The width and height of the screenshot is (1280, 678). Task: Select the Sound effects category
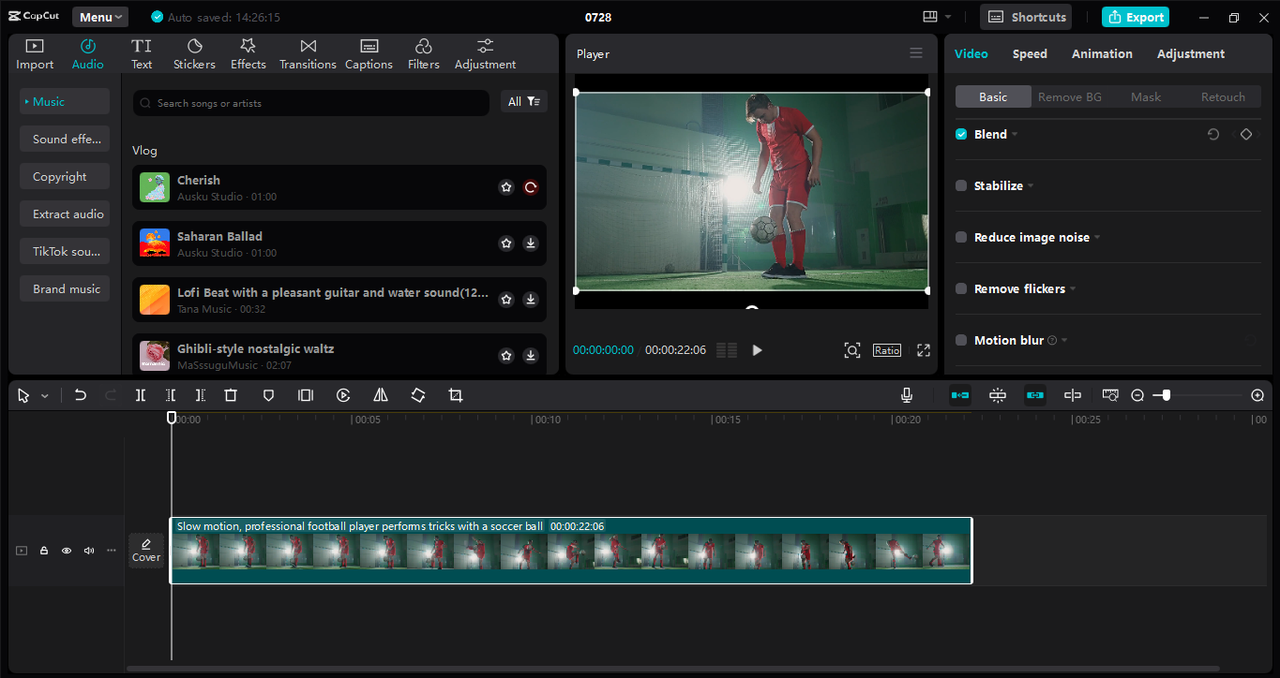[x=65, y=139]
